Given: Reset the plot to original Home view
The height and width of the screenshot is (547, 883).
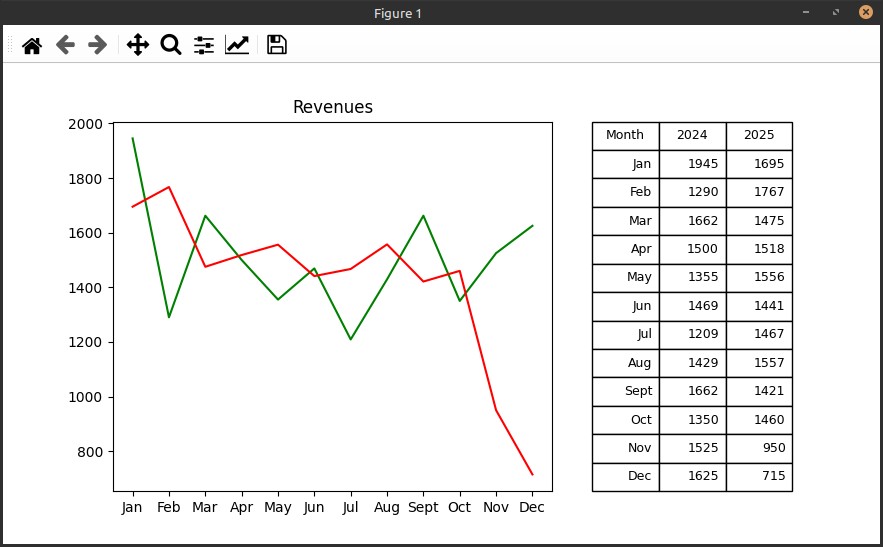Looking at the screenshot, I should 32,45.
